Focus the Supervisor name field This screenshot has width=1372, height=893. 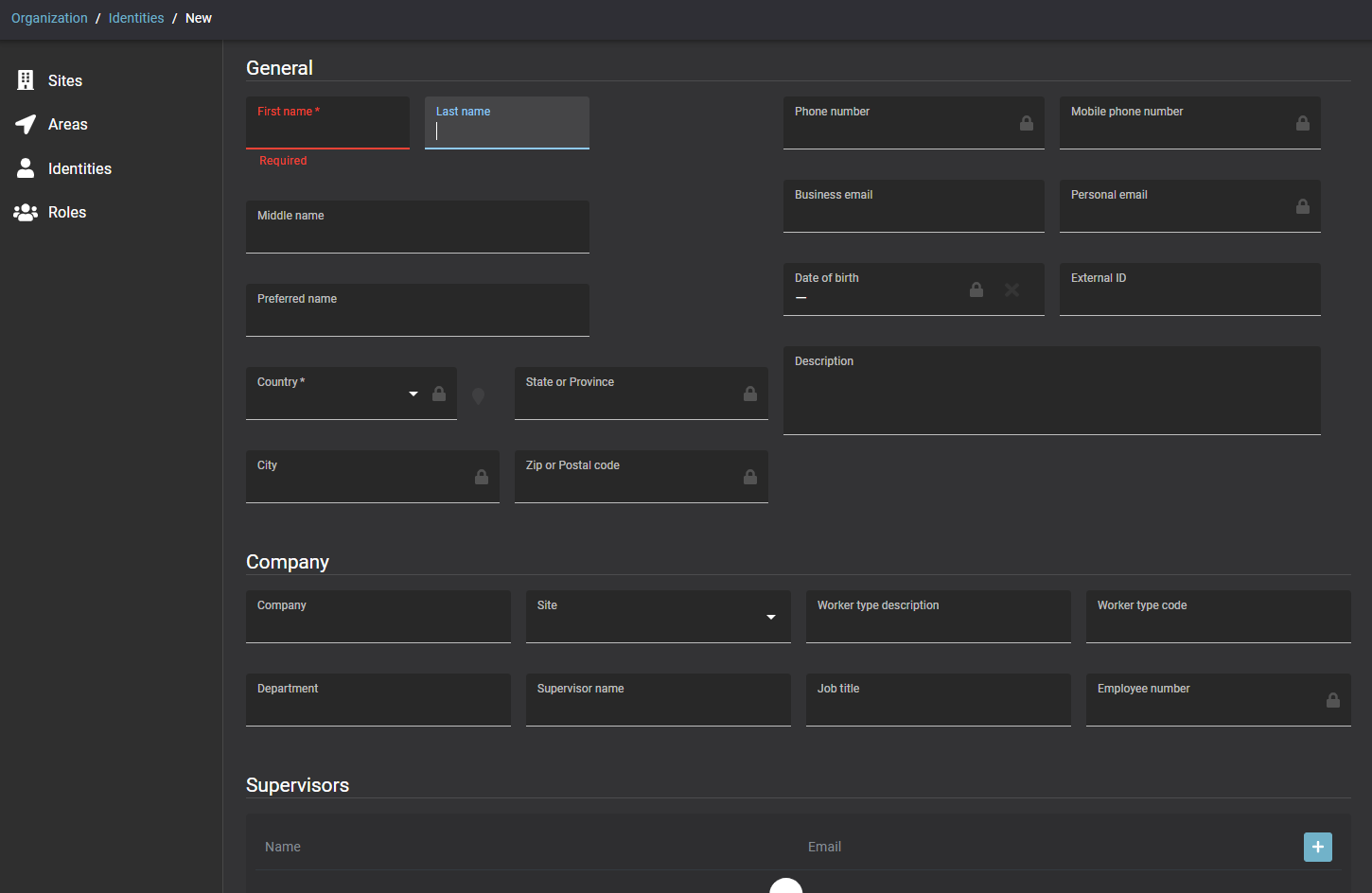659,700
